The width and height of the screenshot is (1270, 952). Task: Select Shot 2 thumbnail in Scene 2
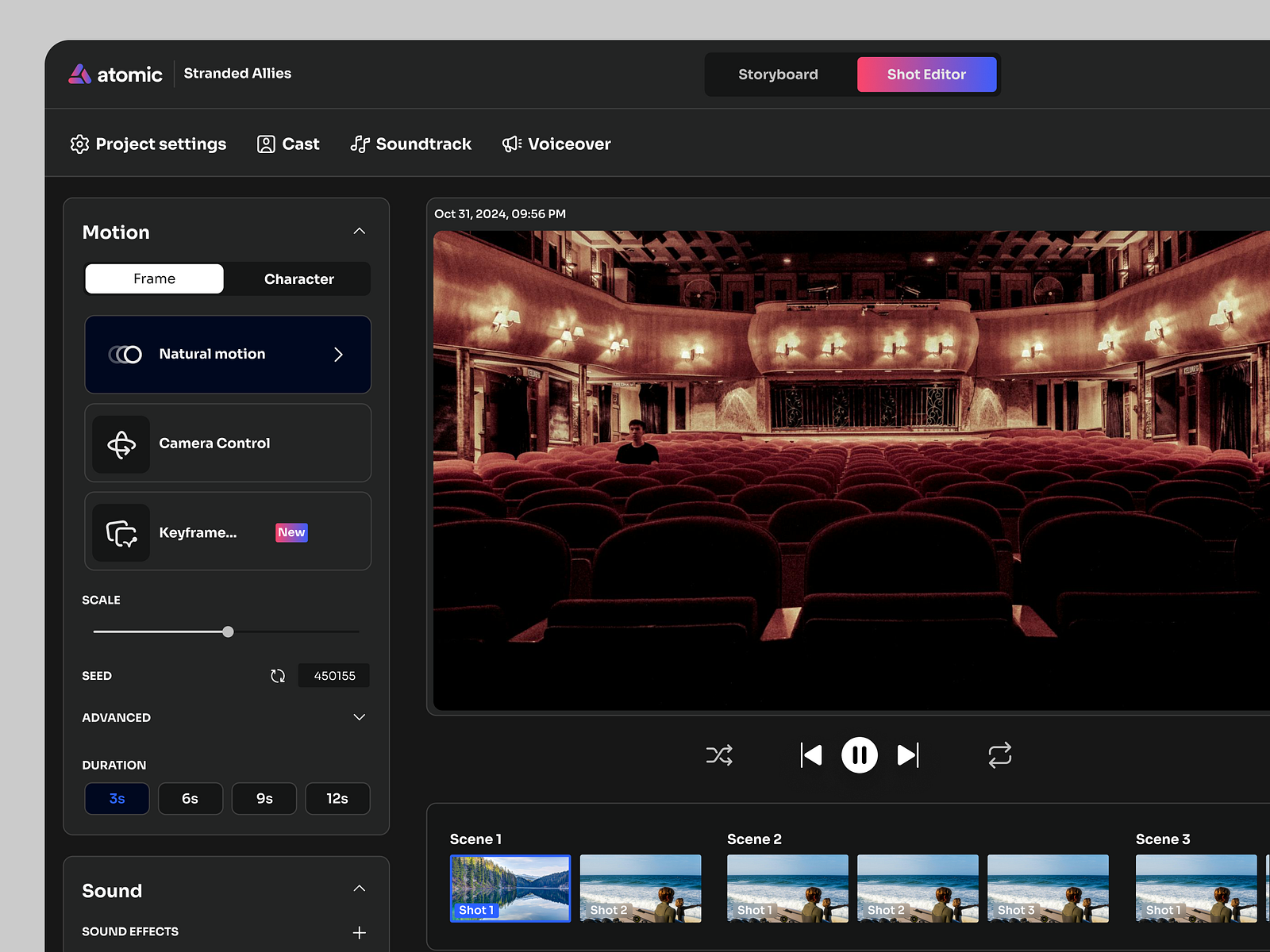(x=918, y=889)
